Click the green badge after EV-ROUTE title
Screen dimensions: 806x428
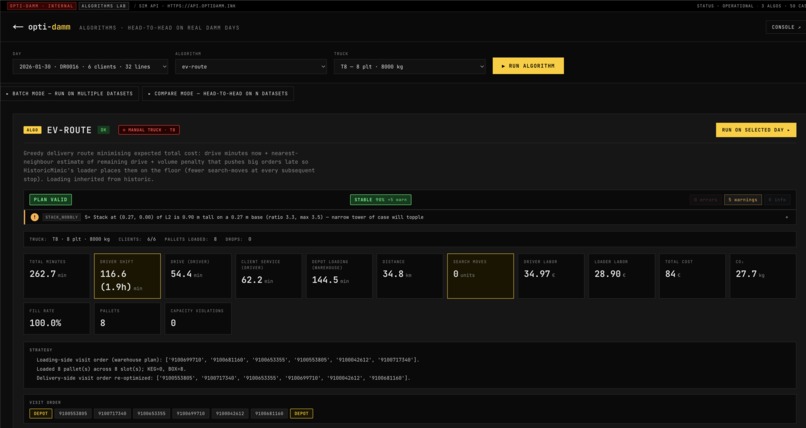tap(103, 130)
